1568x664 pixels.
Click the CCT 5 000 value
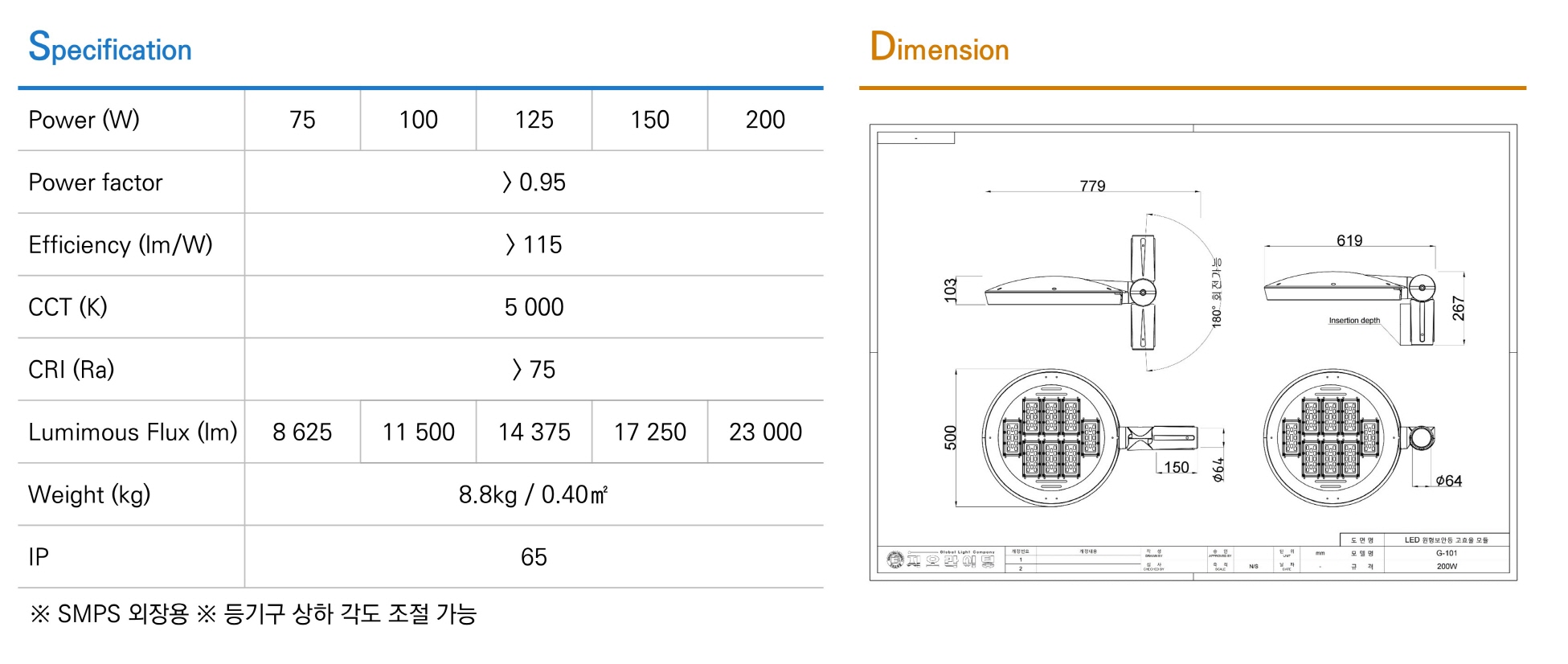(x=534, y=307)
